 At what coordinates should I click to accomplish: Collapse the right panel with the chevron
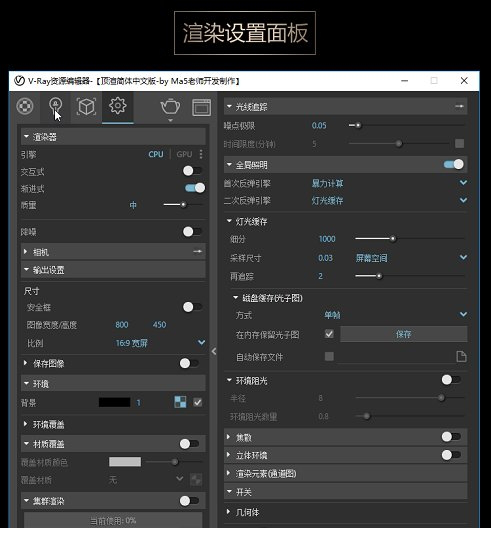[x=214, y=351]
